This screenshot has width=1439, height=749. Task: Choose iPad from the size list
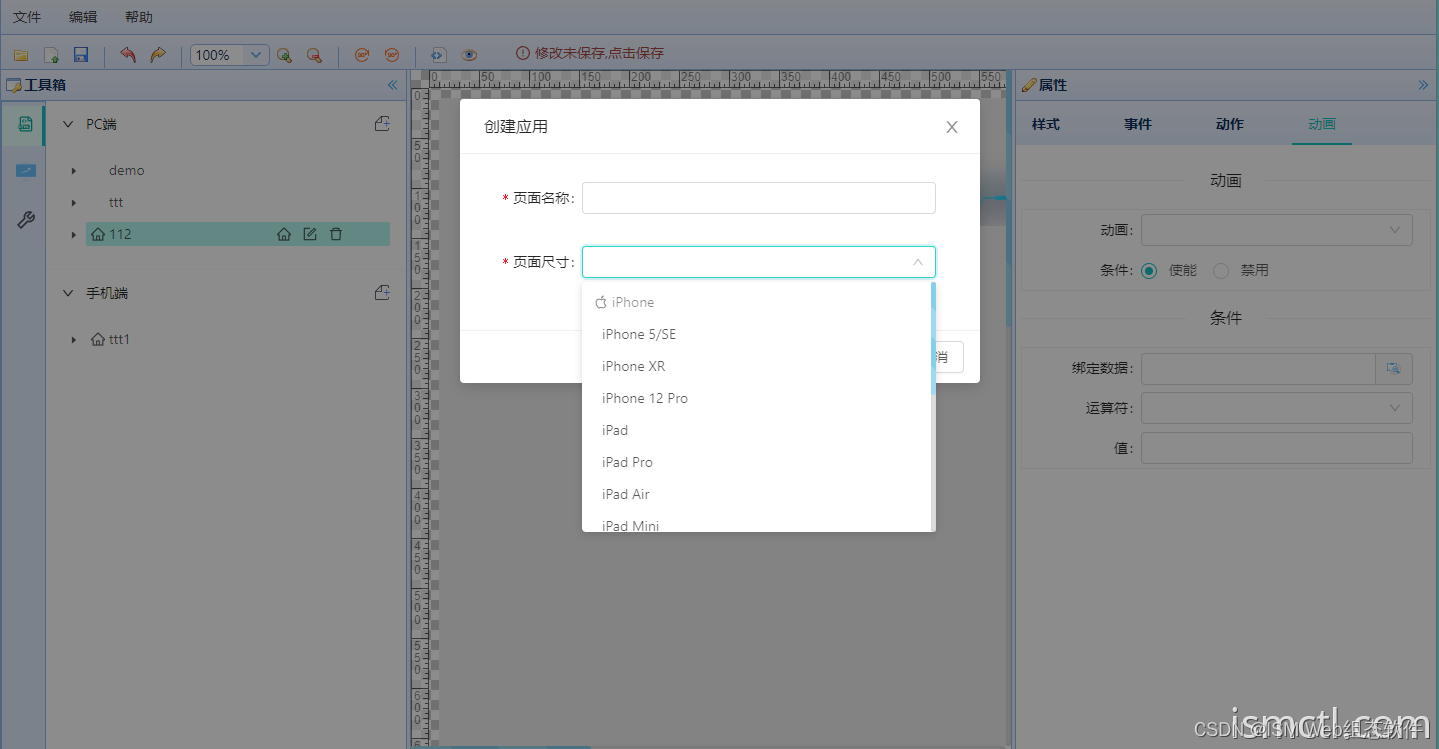coord(757,430)
